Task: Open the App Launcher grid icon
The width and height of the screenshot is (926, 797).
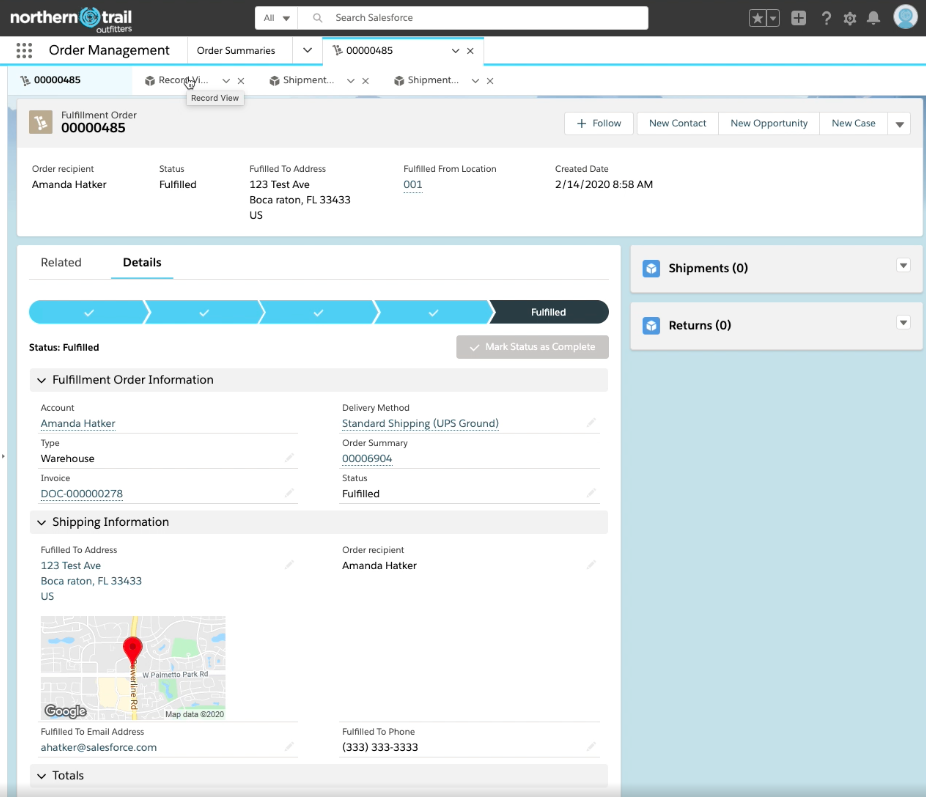Action: pyautogui.click(x=24, y=51)
